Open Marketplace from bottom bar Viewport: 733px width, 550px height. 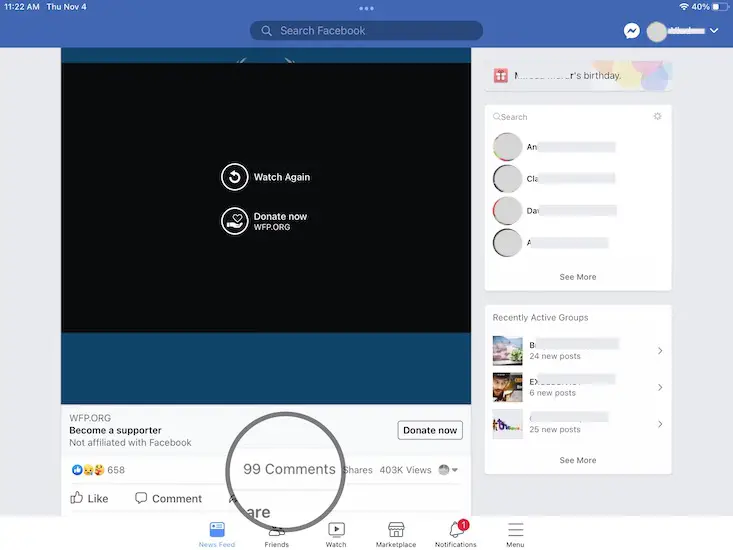(396, 534)
